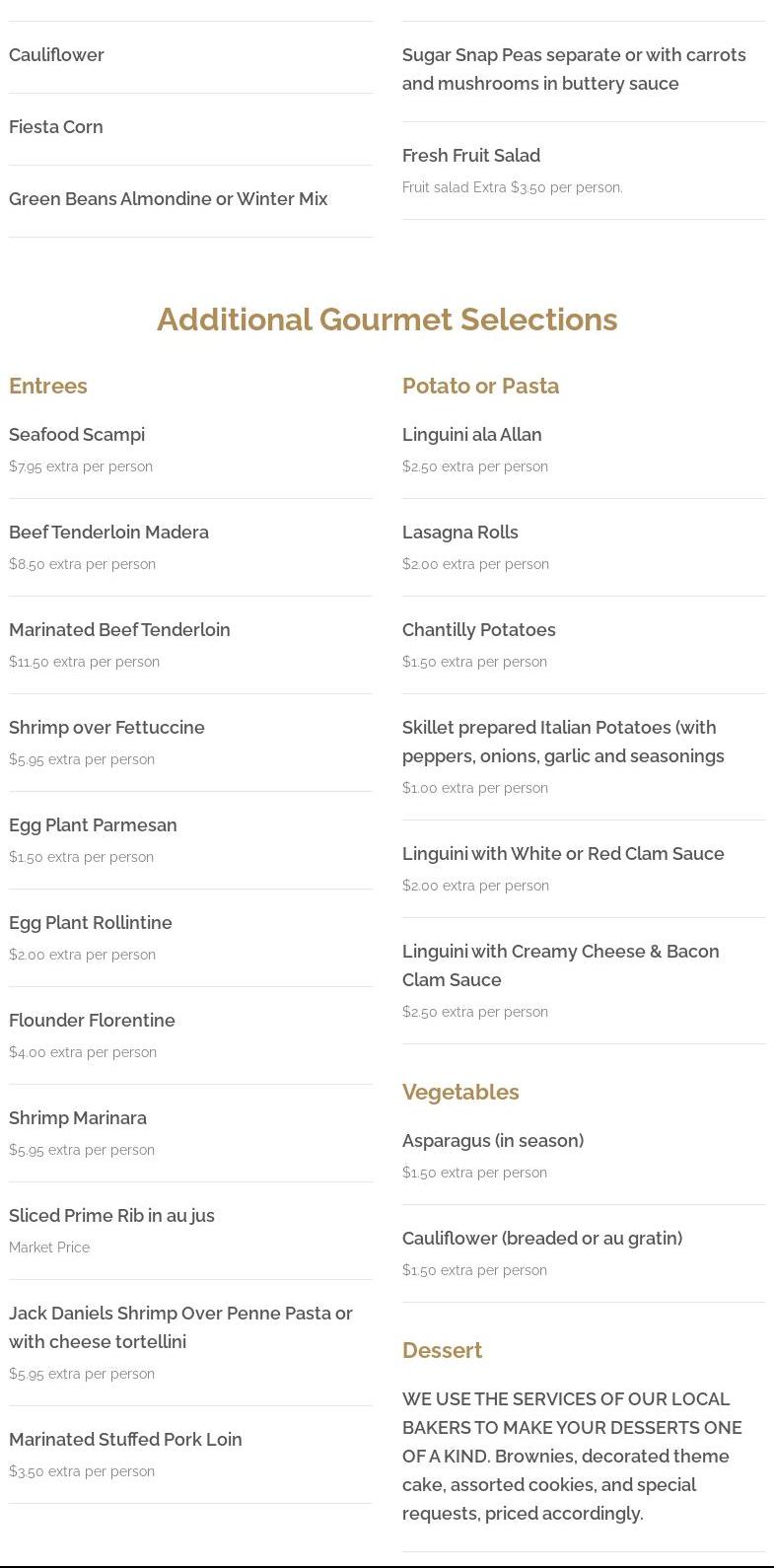The image size is (774, 1568).
Task: Click Marinated Stuffed Pork Loin item
Action: (125, 1440)
